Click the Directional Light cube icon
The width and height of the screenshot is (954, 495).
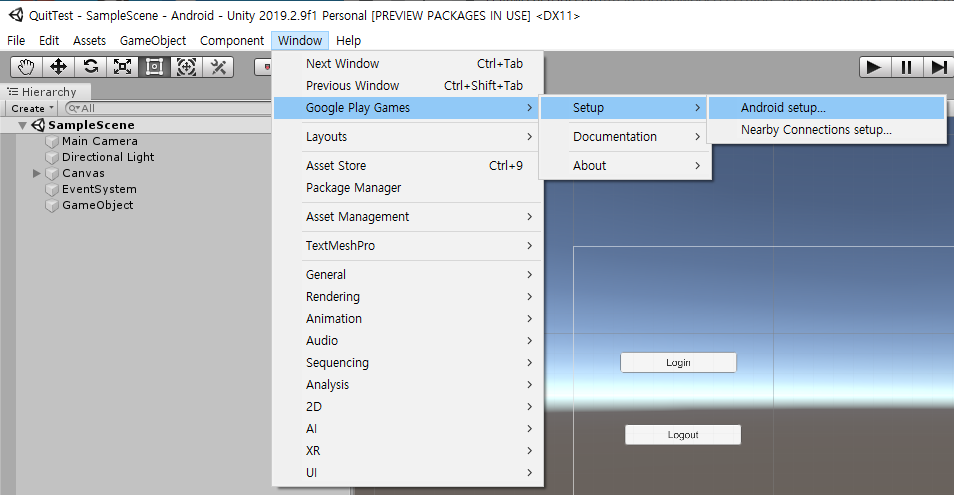pyautogui.click(x=52, y=158)
